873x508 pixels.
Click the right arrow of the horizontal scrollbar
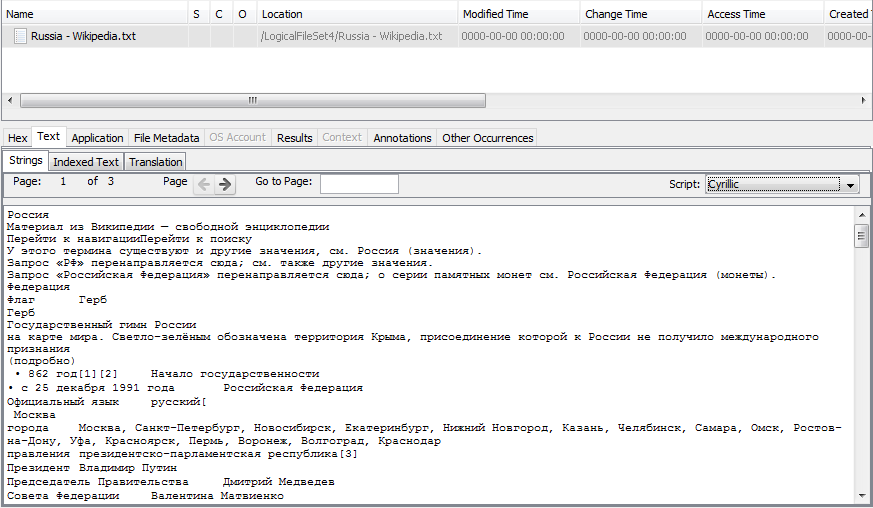(x=865, y=100)
